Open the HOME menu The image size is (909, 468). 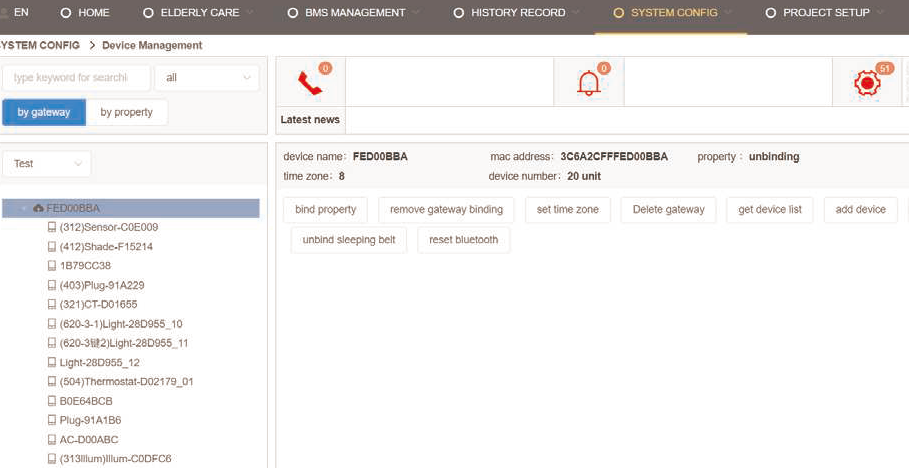(x=85, y=13)
